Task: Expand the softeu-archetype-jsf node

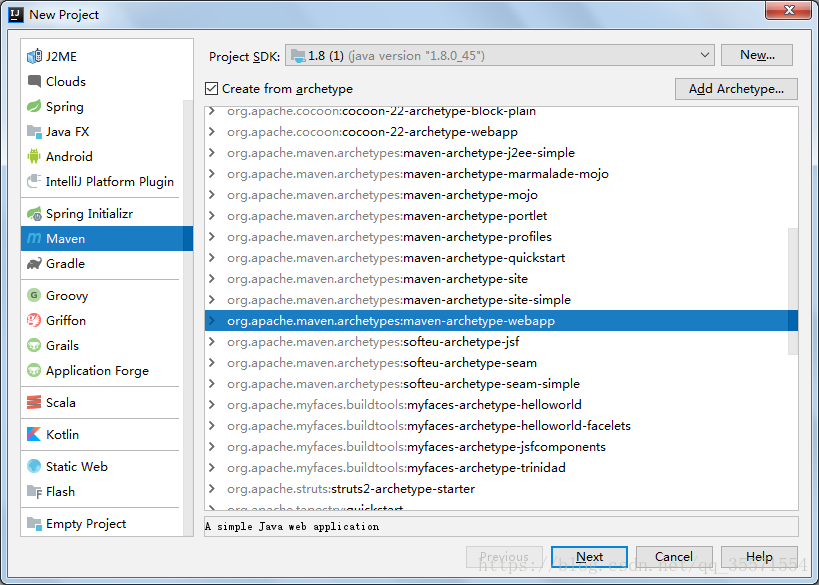Action: coord(212,342)
